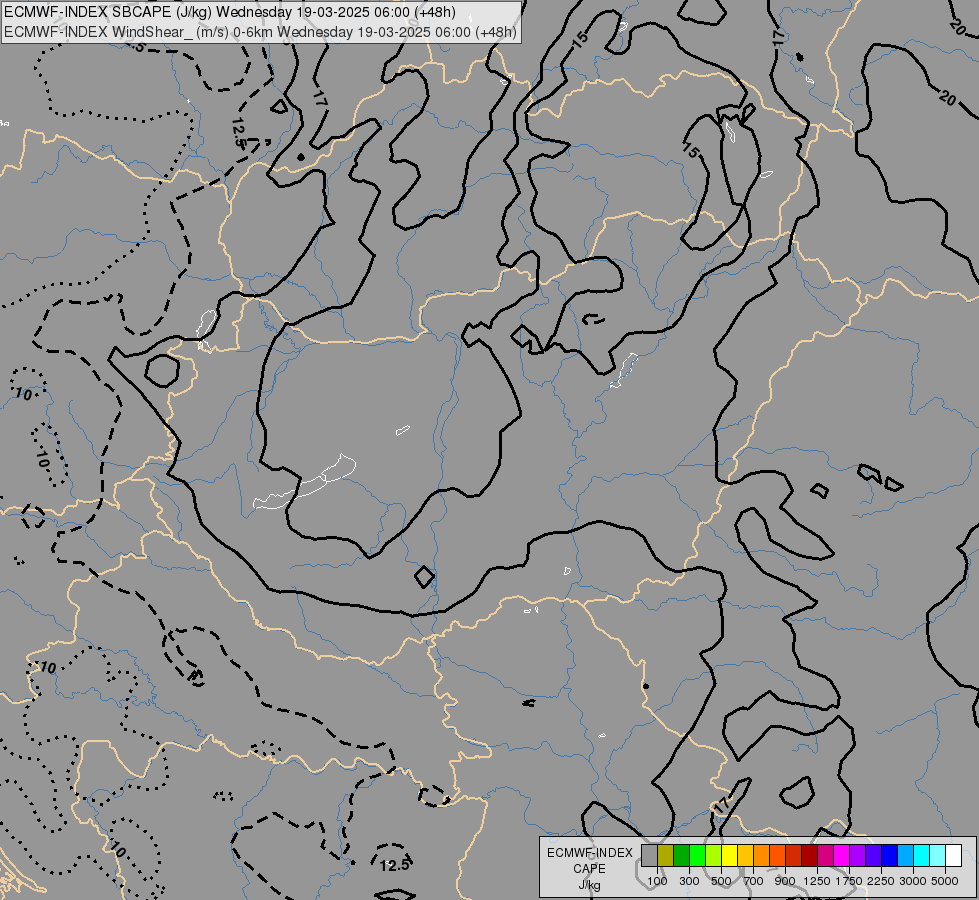Click the purple swatch right of 1750 tick
Screen dimensions: 979x900
tap(857, 856)
